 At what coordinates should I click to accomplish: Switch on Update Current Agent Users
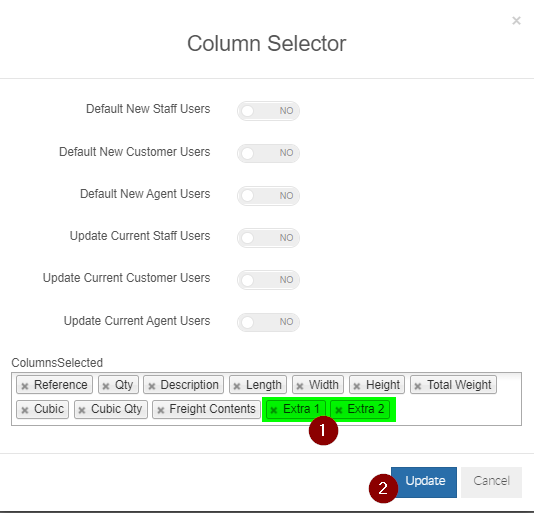coord(268,322)
